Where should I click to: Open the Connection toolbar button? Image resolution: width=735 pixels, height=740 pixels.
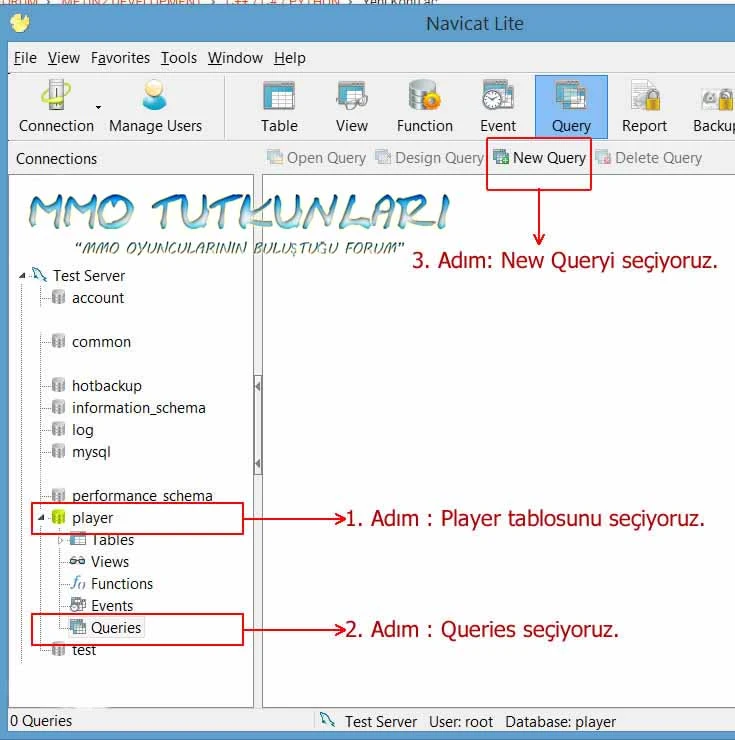coord(56,106)
